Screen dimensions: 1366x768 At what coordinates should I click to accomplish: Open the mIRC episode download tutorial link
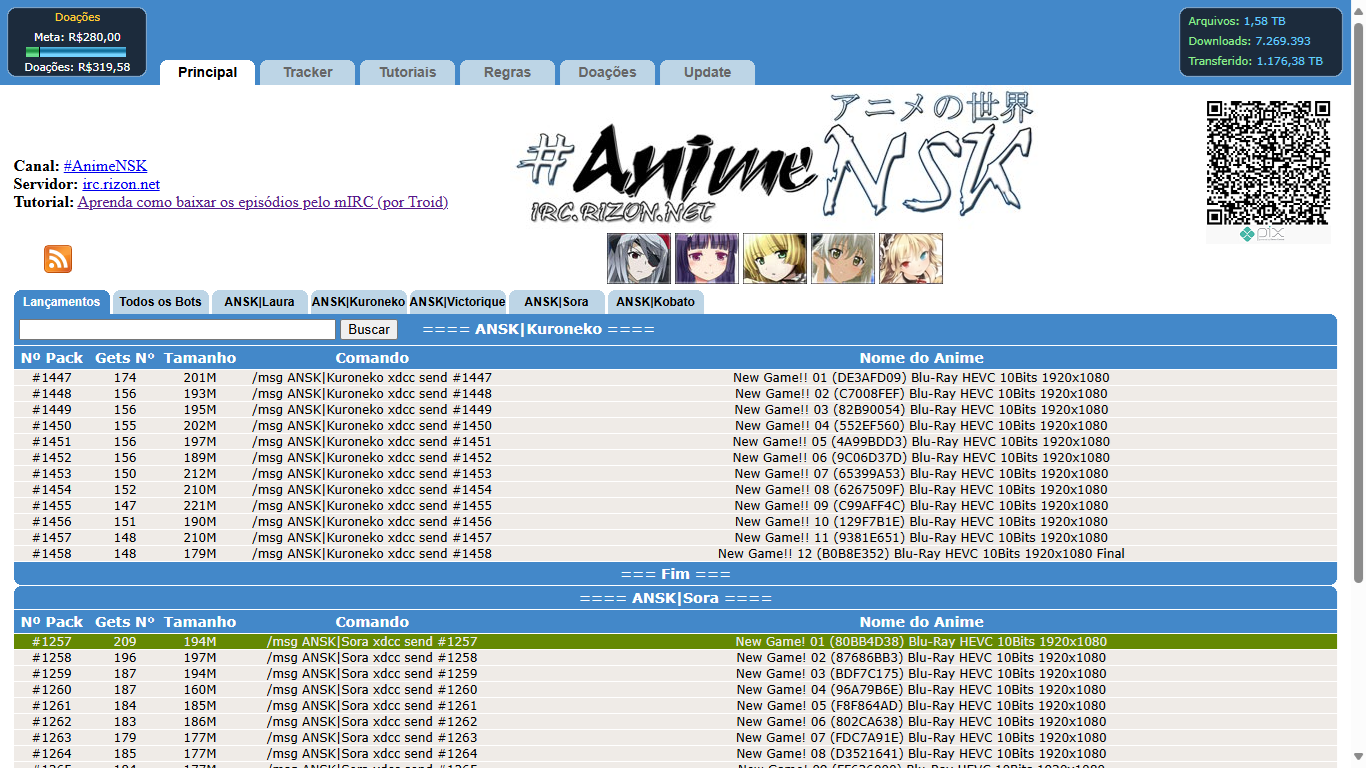point(262,202)
